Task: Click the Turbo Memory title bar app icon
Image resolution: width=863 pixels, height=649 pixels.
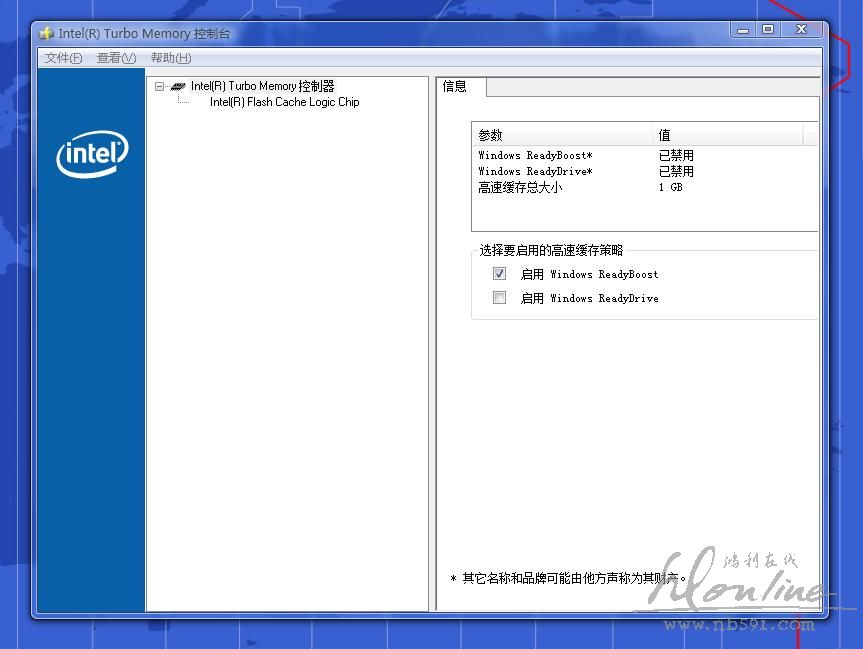Action: click(46, 34)
